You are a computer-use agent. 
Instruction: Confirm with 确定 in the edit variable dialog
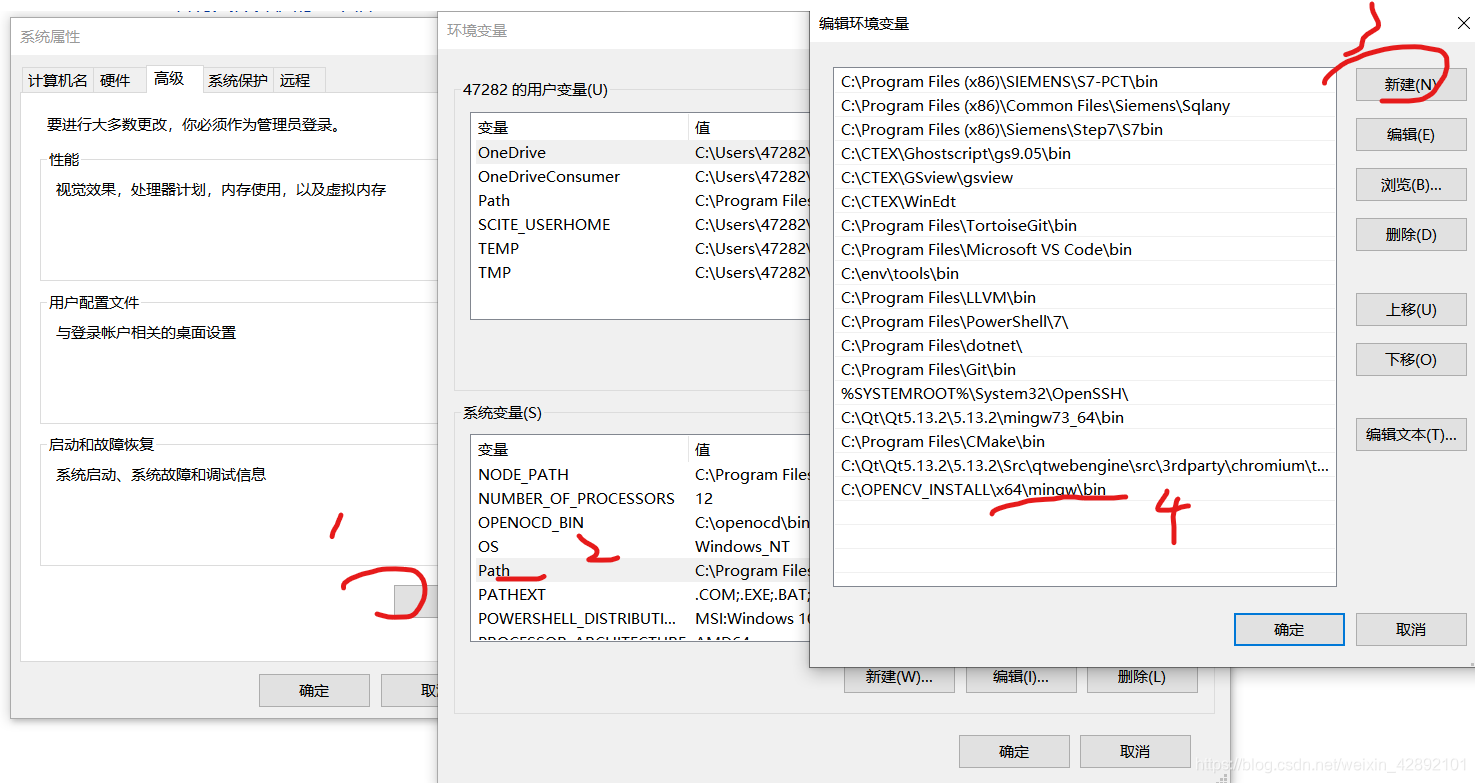point(1289,629)
